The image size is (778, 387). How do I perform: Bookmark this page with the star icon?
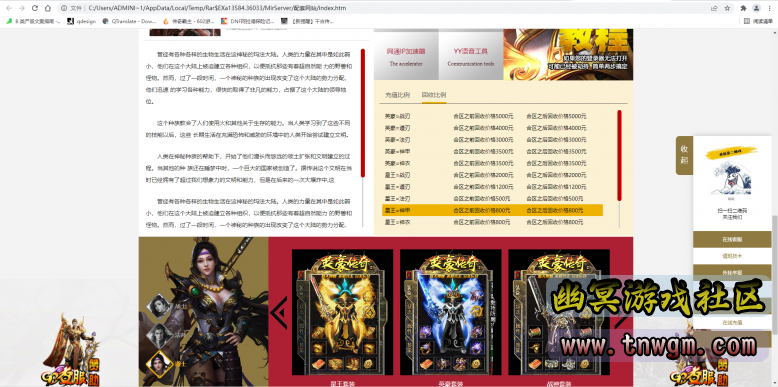click(727, 8)
